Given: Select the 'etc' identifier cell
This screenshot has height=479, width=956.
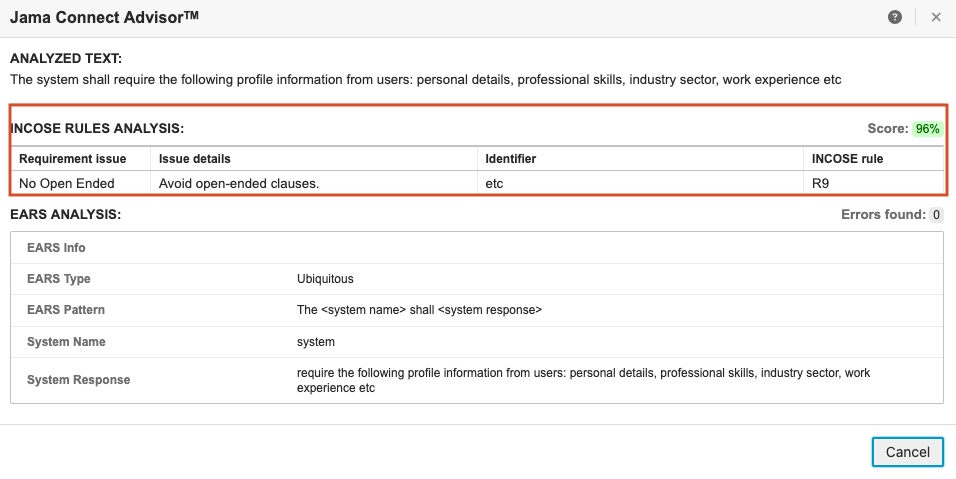Looking at the screenshot, I should [494, 183].
